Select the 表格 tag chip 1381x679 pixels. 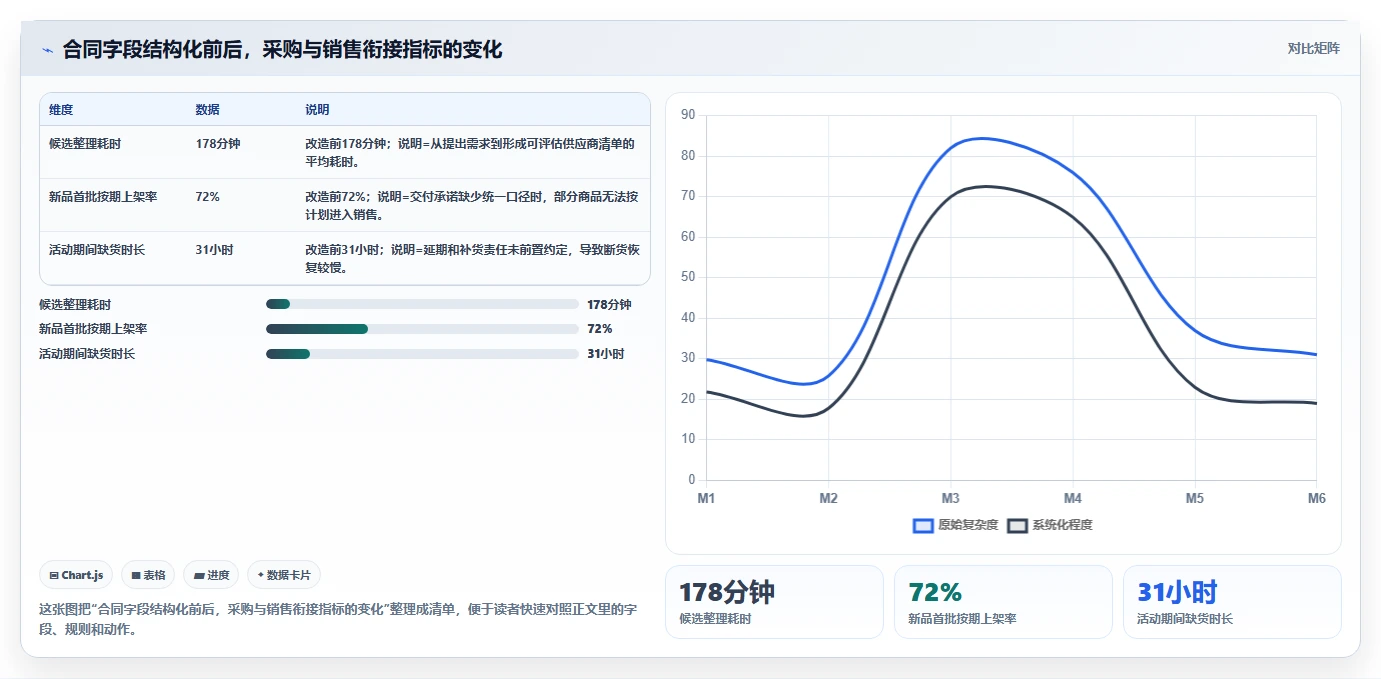coord(148,575)
